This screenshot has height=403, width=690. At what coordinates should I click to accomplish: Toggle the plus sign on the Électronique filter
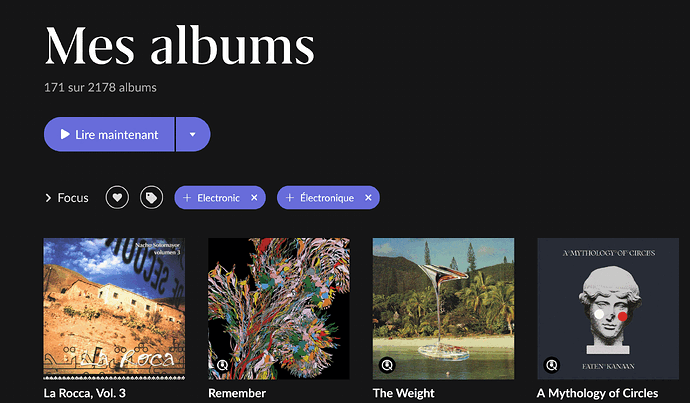coord(290,198)
